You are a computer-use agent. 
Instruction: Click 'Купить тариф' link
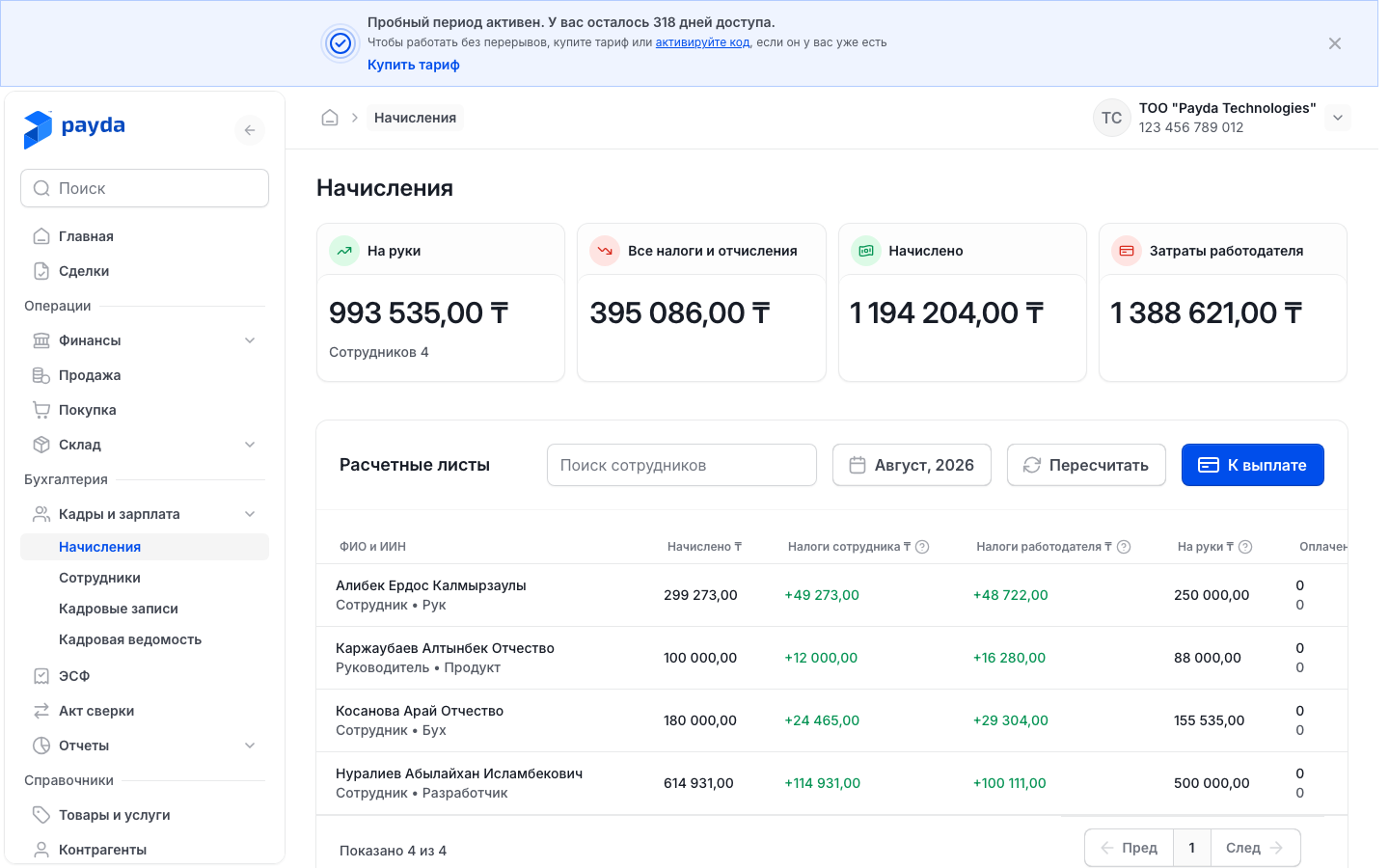[x=413, y=65]
